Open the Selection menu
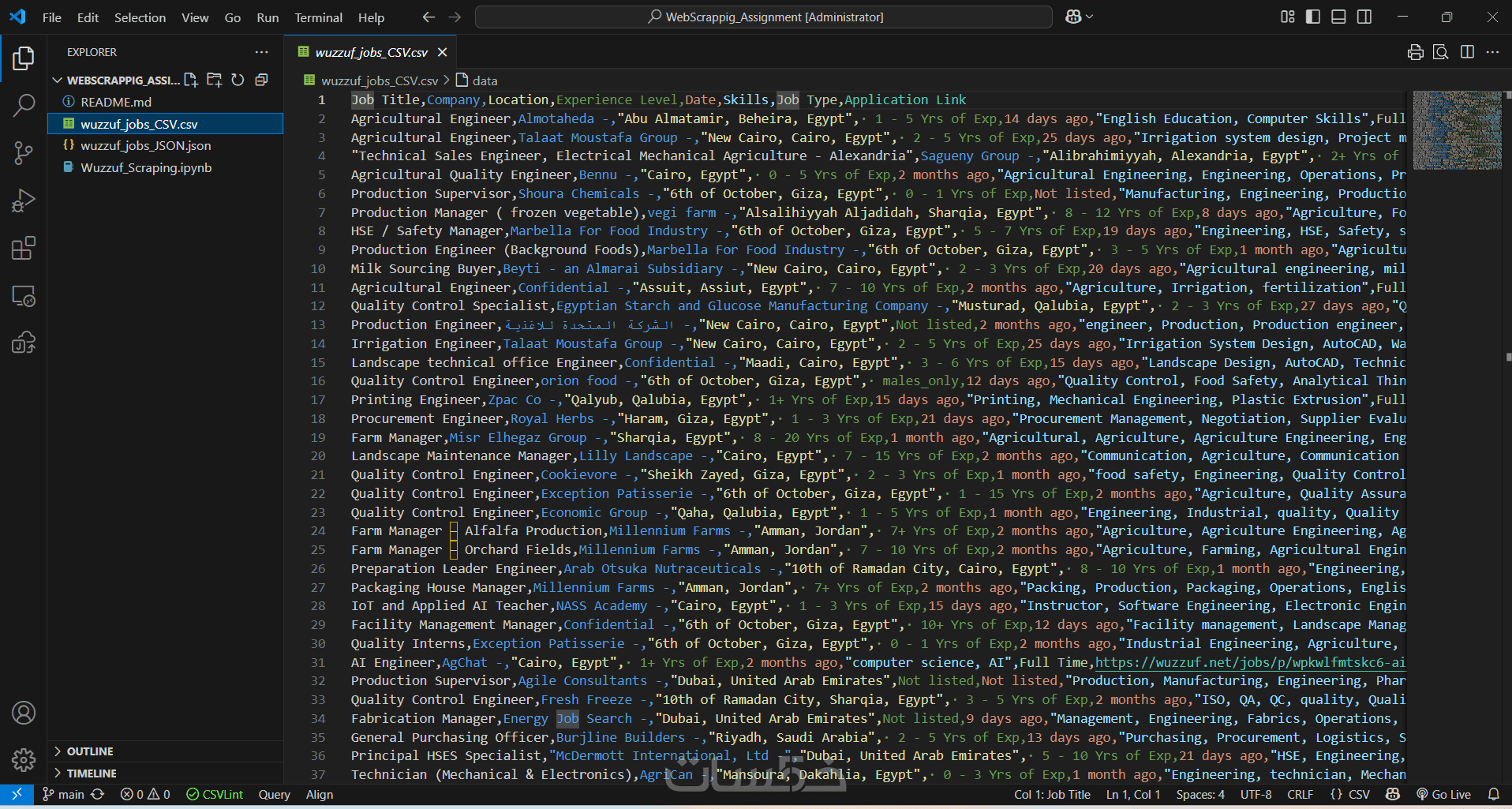Image resolution: width=1512 pixels, height=809 pixels. pos(140,17)
